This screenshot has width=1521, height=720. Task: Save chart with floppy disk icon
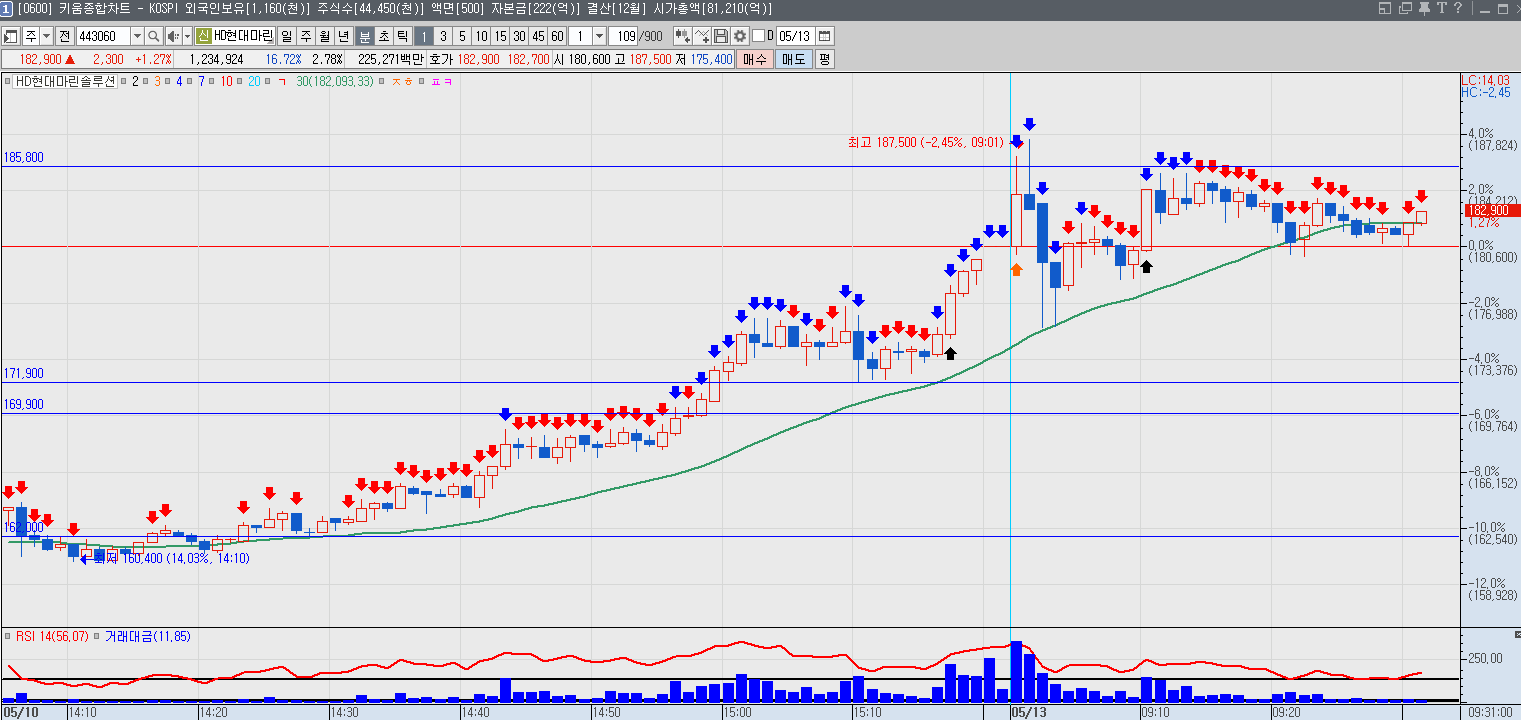[721, 36]
